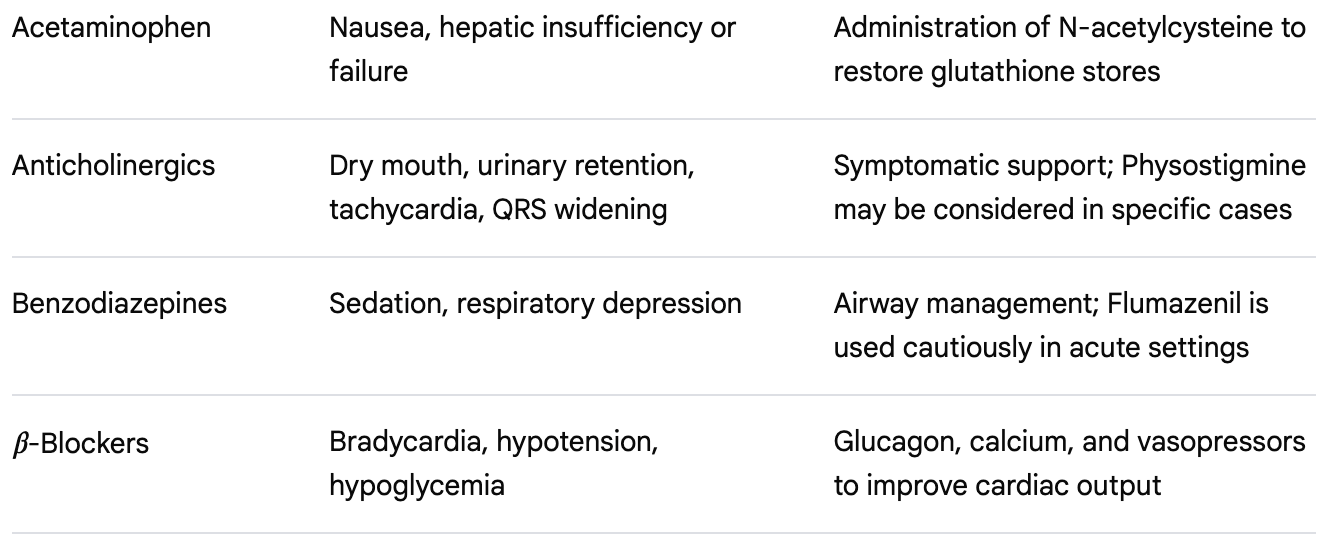1344x536 pixels.
Task: Click the "Dry mouth, urinary retention" symptoms cell
Action: [x=511, y=187]
